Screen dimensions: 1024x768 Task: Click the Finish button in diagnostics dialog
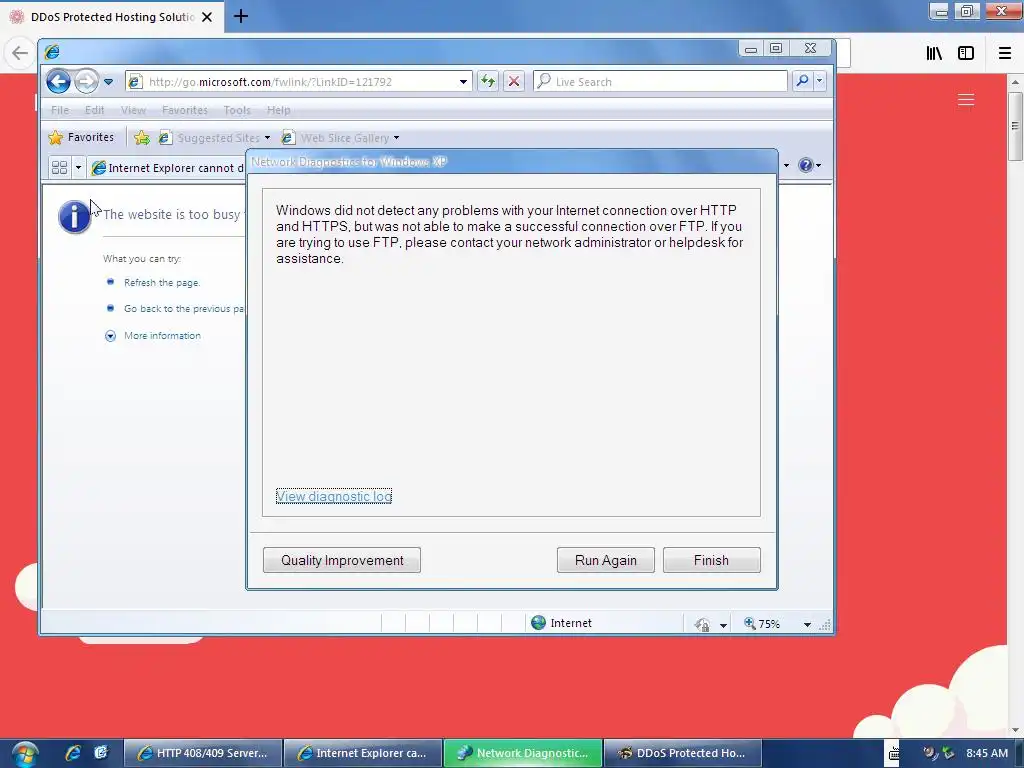pyautogui.click(x=711, y=560)
